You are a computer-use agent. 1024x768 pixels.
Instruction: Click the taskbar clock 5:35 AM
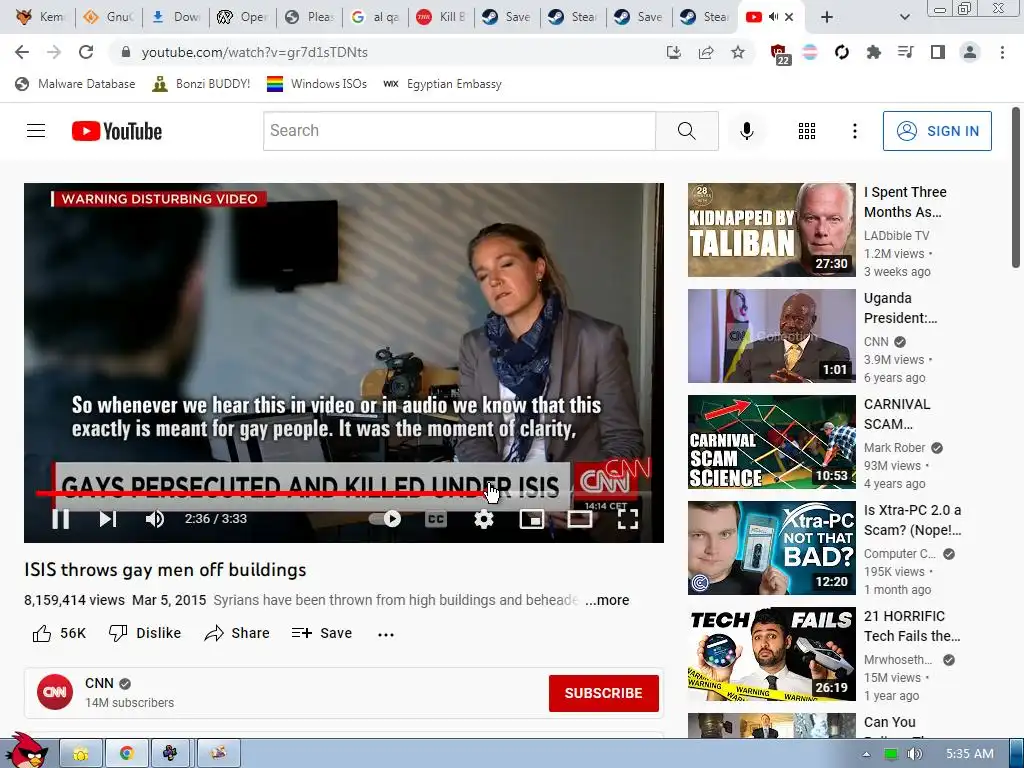(970, 754)
